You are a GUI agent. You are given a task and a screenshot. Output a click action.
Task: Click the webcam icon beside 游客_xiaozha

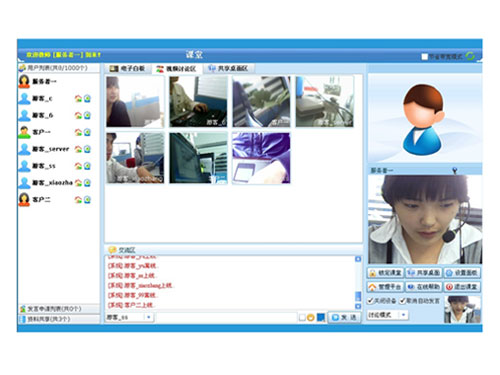pyautogui.click(x=87, y=183)
